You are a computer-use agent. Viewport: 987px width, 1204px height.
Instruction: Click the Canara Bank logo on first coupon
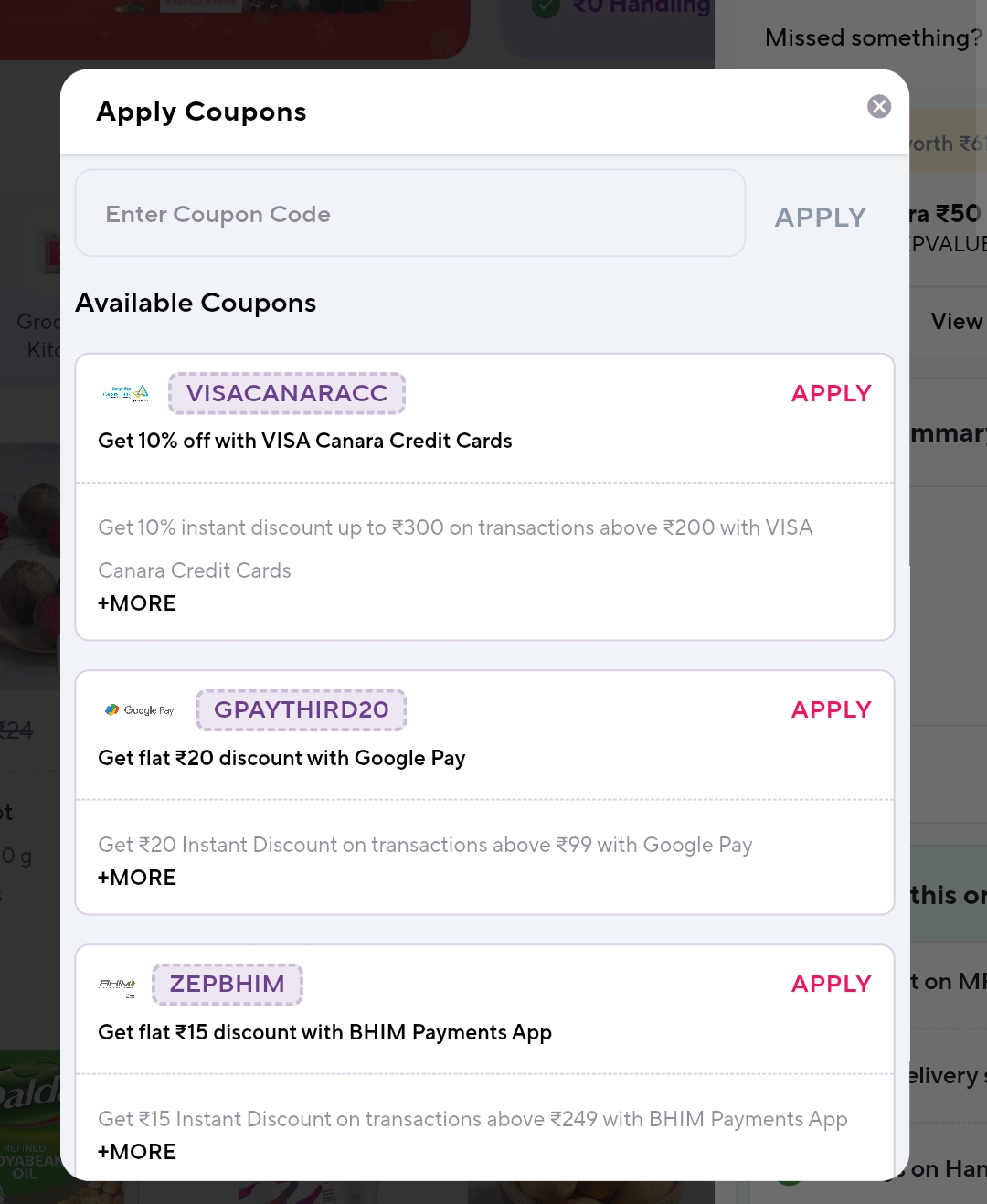click(126, 393)
